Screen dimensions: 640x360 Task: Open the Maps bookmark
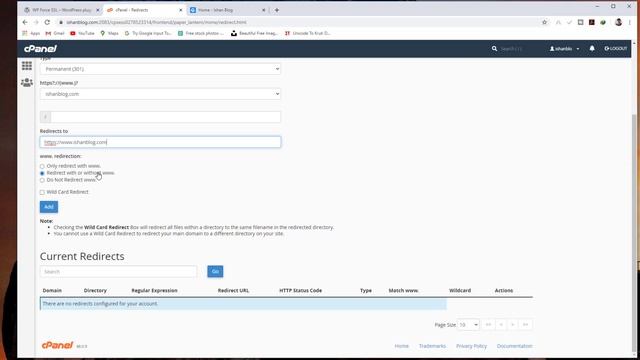[109, 33]
